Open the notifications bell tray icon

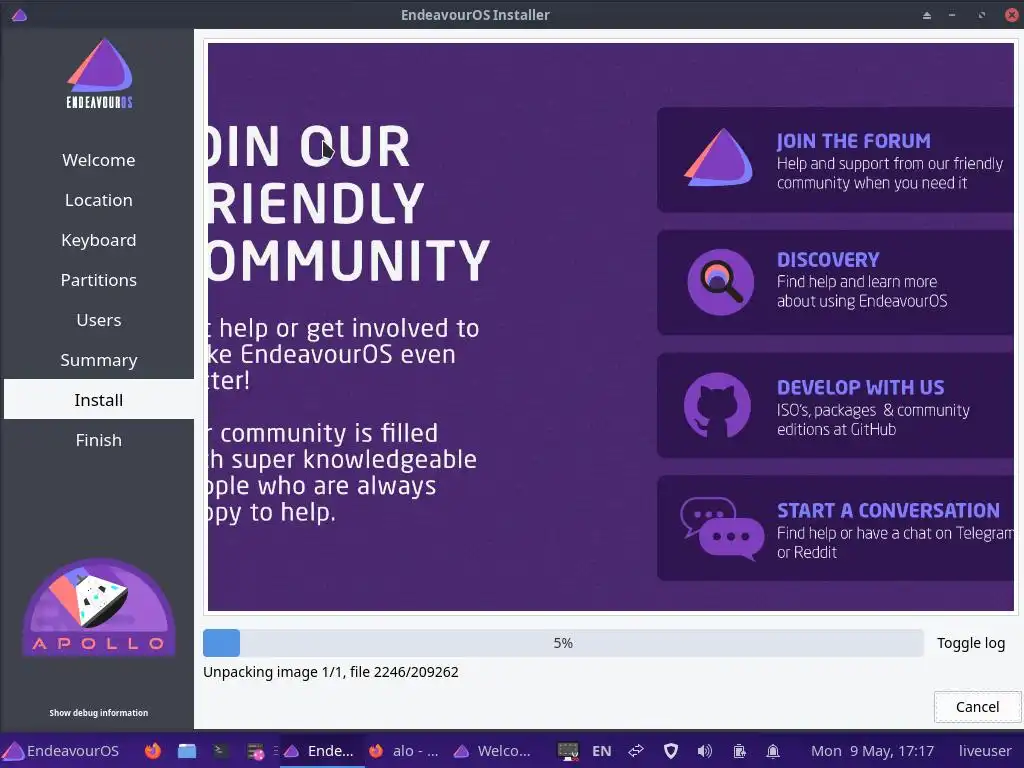[773, 751]
